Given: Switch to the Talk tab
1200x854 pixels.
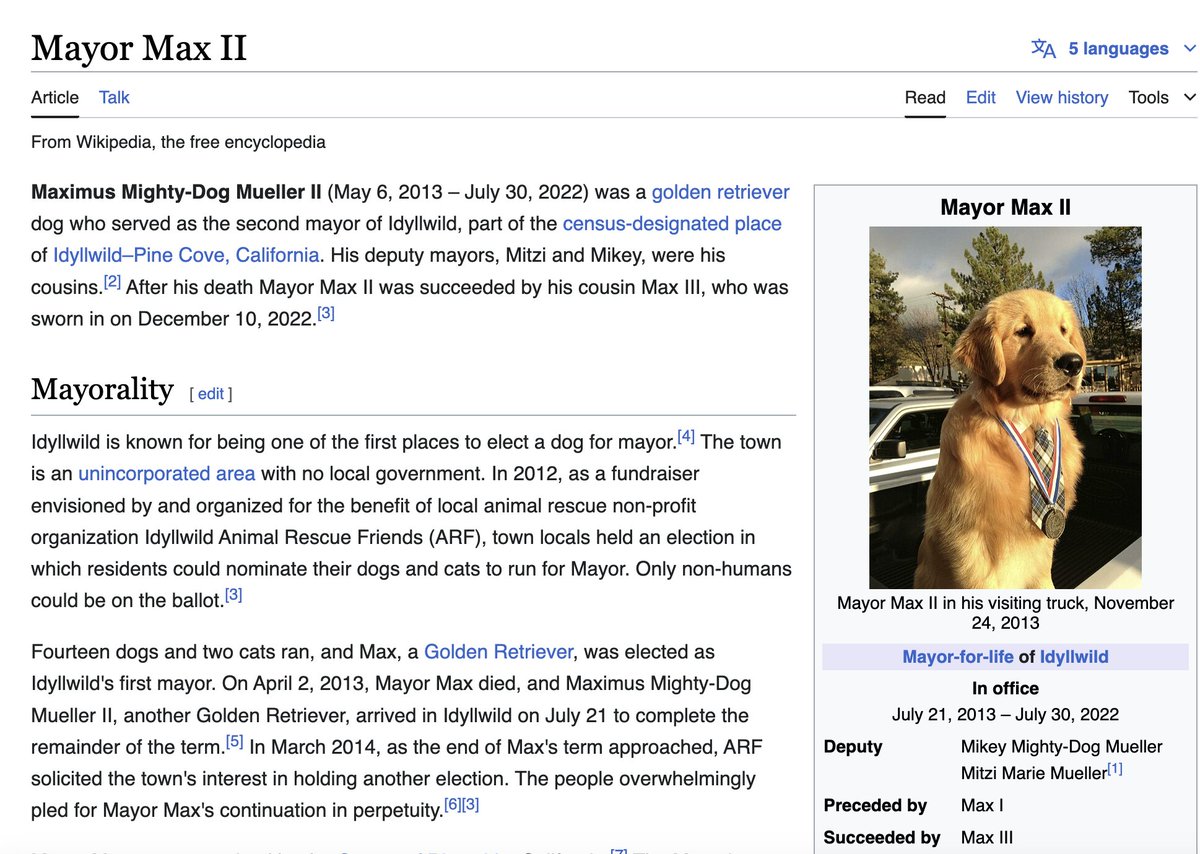Looking at the screenshot, I should pos(113,97).
